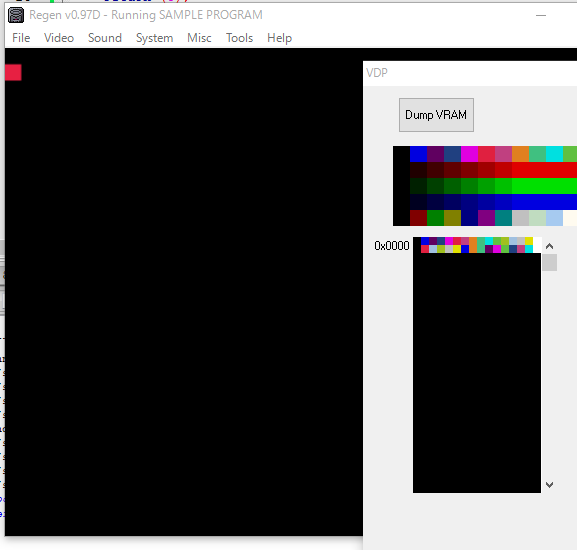Select the blue swatch in top palette row

(x=418, y=154)
